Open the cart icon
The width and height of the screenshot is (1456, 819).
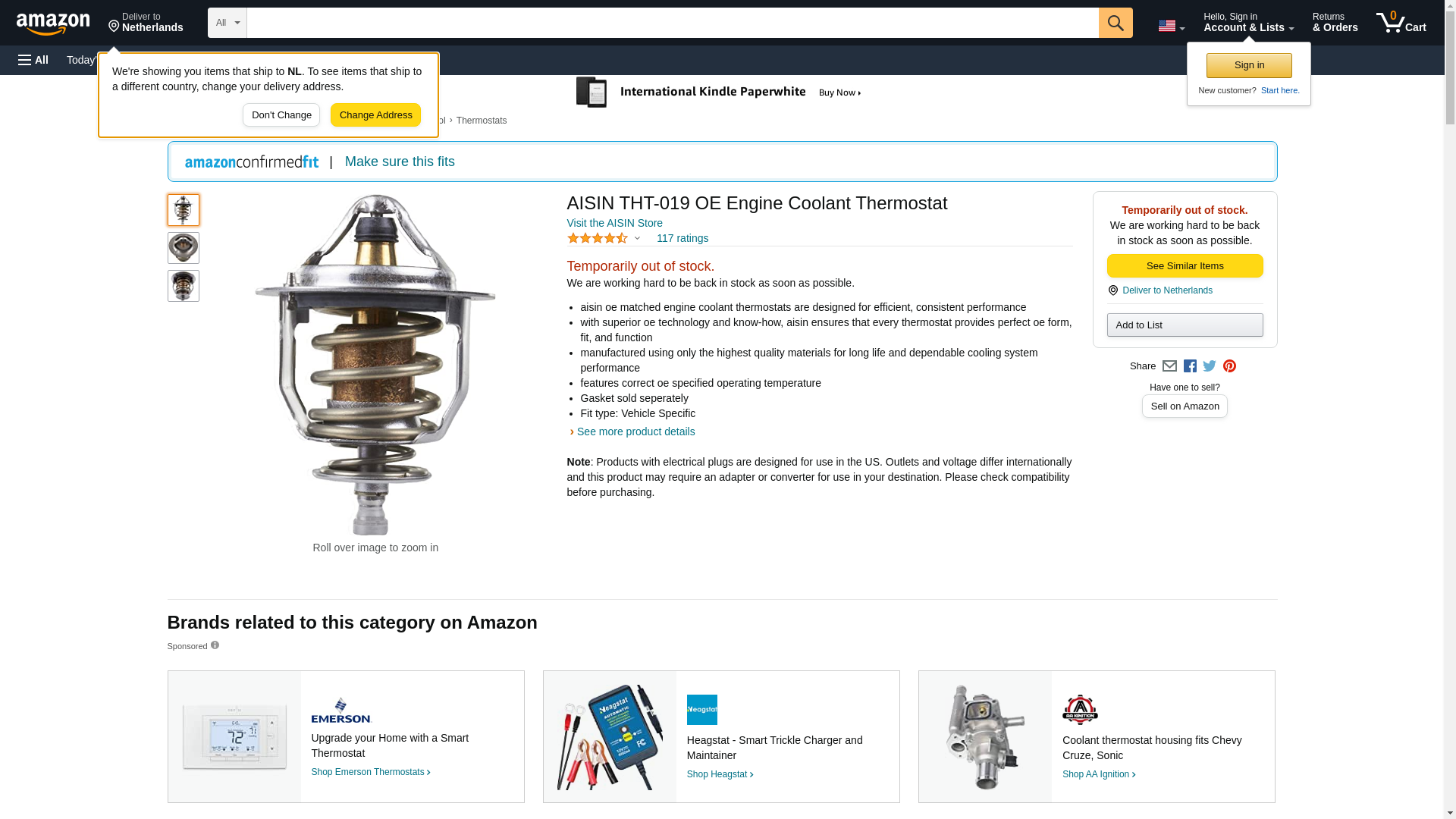pos(1401,22)
